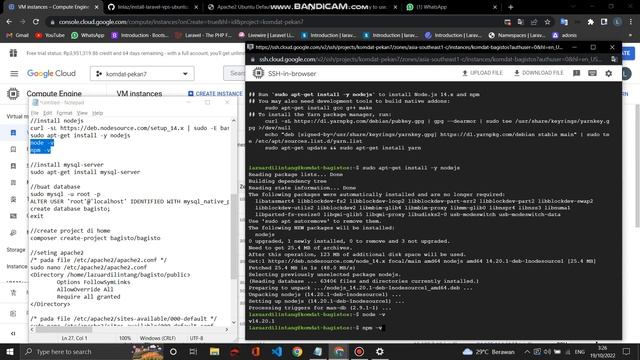
Task: Open YouTube bookmark
Action: (50, 36)
